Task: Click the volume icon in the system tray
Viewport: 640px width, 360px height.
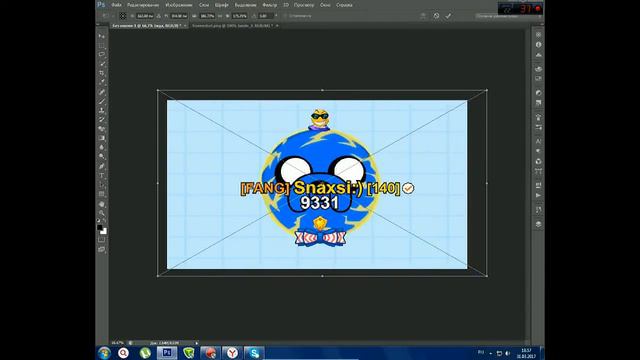Action: point(507,353)
